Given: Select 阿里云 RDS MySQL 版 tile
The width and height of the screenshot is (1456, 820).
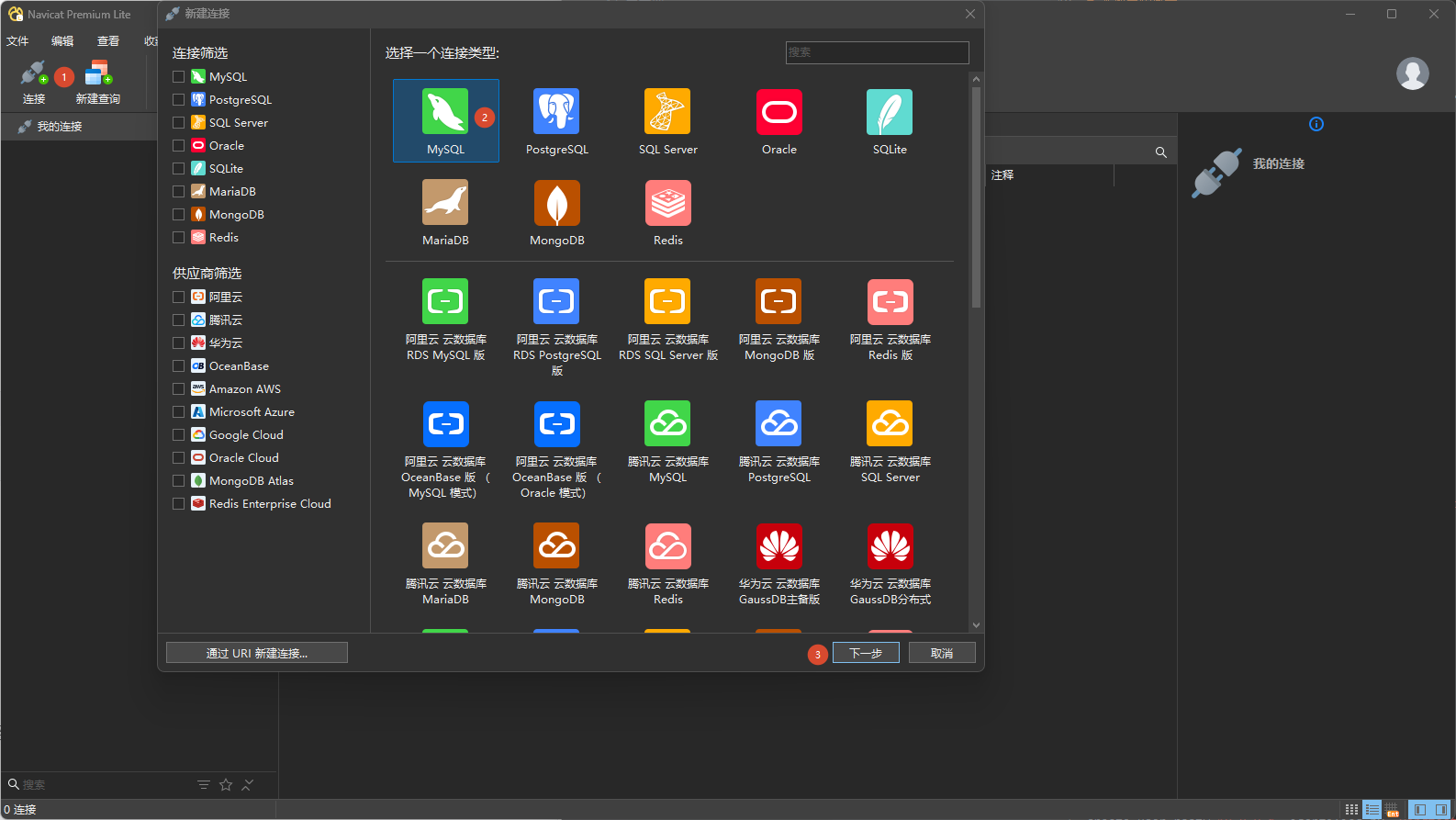Looking at the screenshot, I should tap(446, 320).
